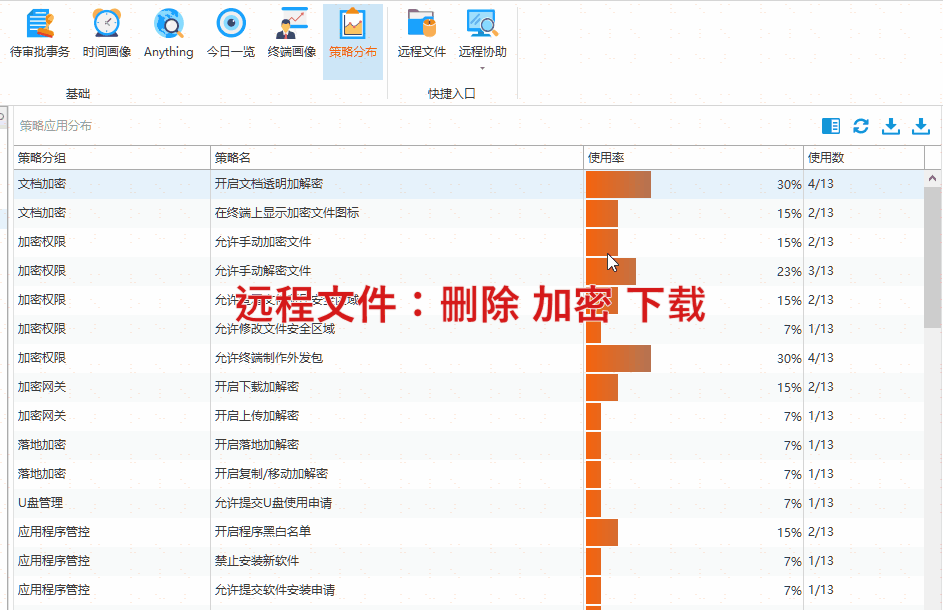943x610 pixels.
Task: Click the 使用数 column header
Action: pos(863,158)
